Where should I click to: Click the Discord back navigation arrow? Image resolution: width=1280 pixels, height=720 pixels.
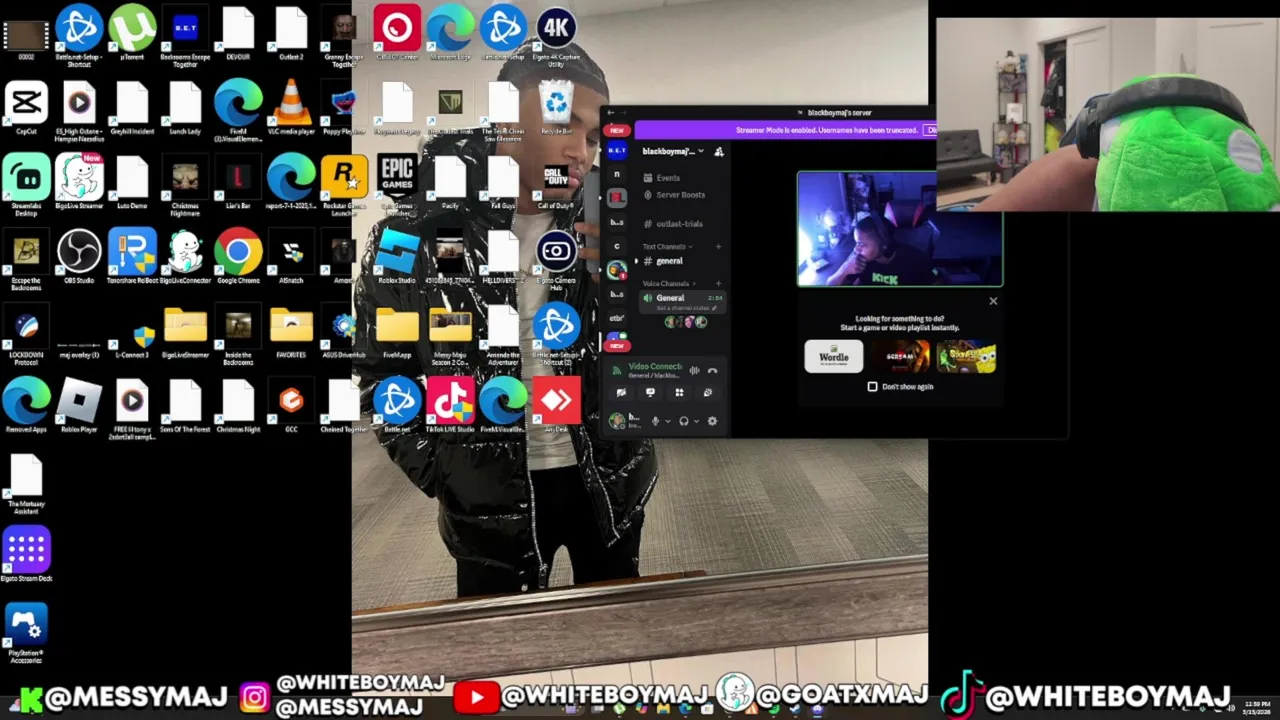pyautogui.click(x=610, y=113)
